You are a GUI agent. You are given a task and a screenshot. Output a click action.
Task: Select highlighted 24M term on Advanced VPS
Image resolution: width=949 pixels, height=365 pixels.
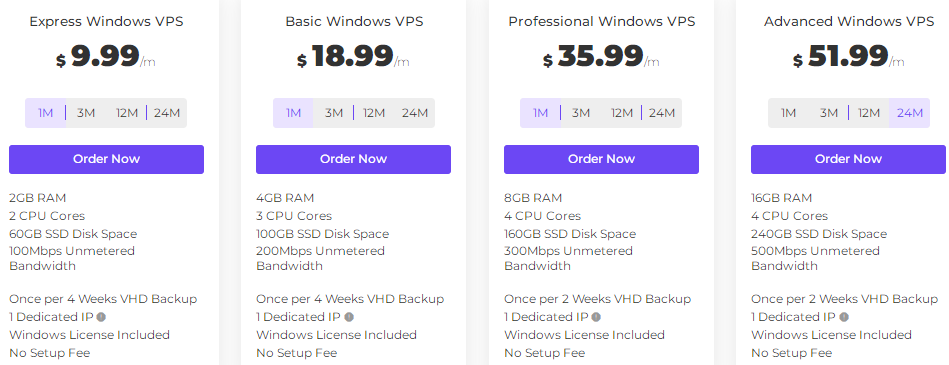[x=910, y=113]
